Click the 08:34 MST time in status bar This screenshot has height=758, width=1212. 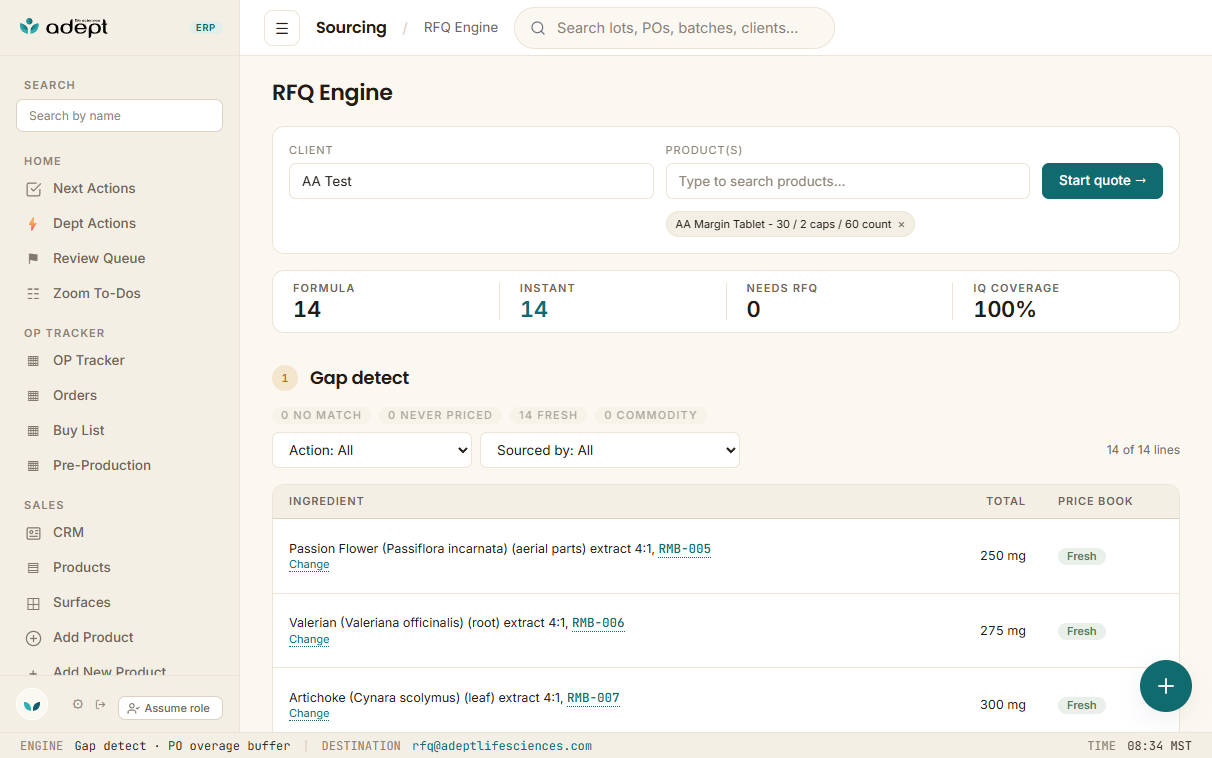pos(1160,746)
